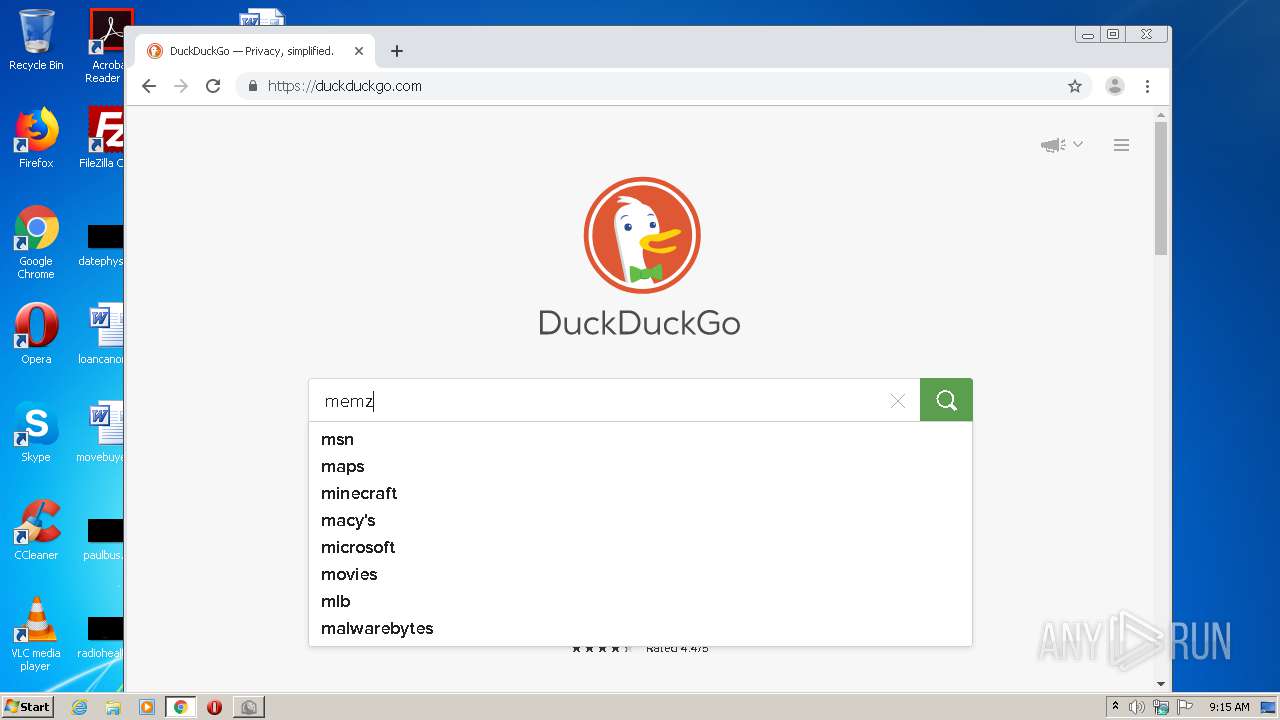This screenshot has height=720, width=1280.
Task: View site info via padlock icon
Action: click(253, 86)
